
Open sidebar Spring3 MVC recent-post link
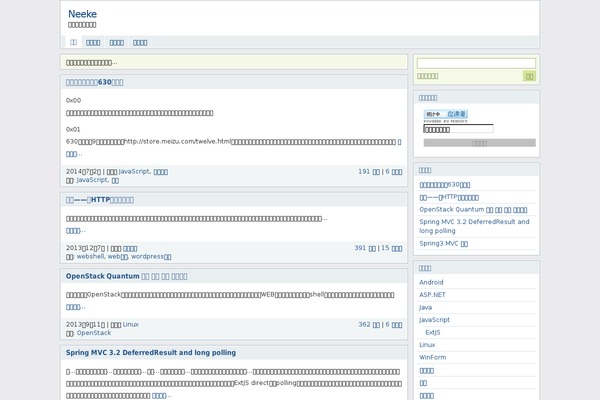[443, 243]
